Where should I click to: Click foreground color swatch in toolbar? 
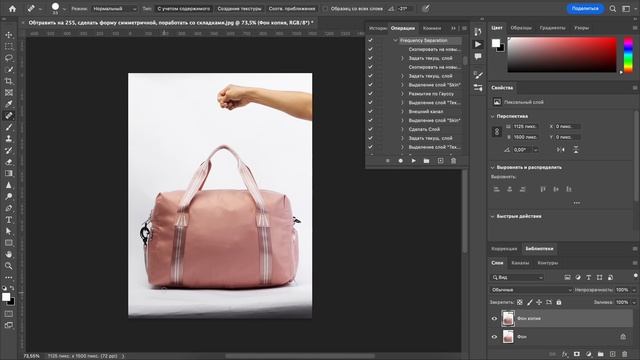pos(6,297)
